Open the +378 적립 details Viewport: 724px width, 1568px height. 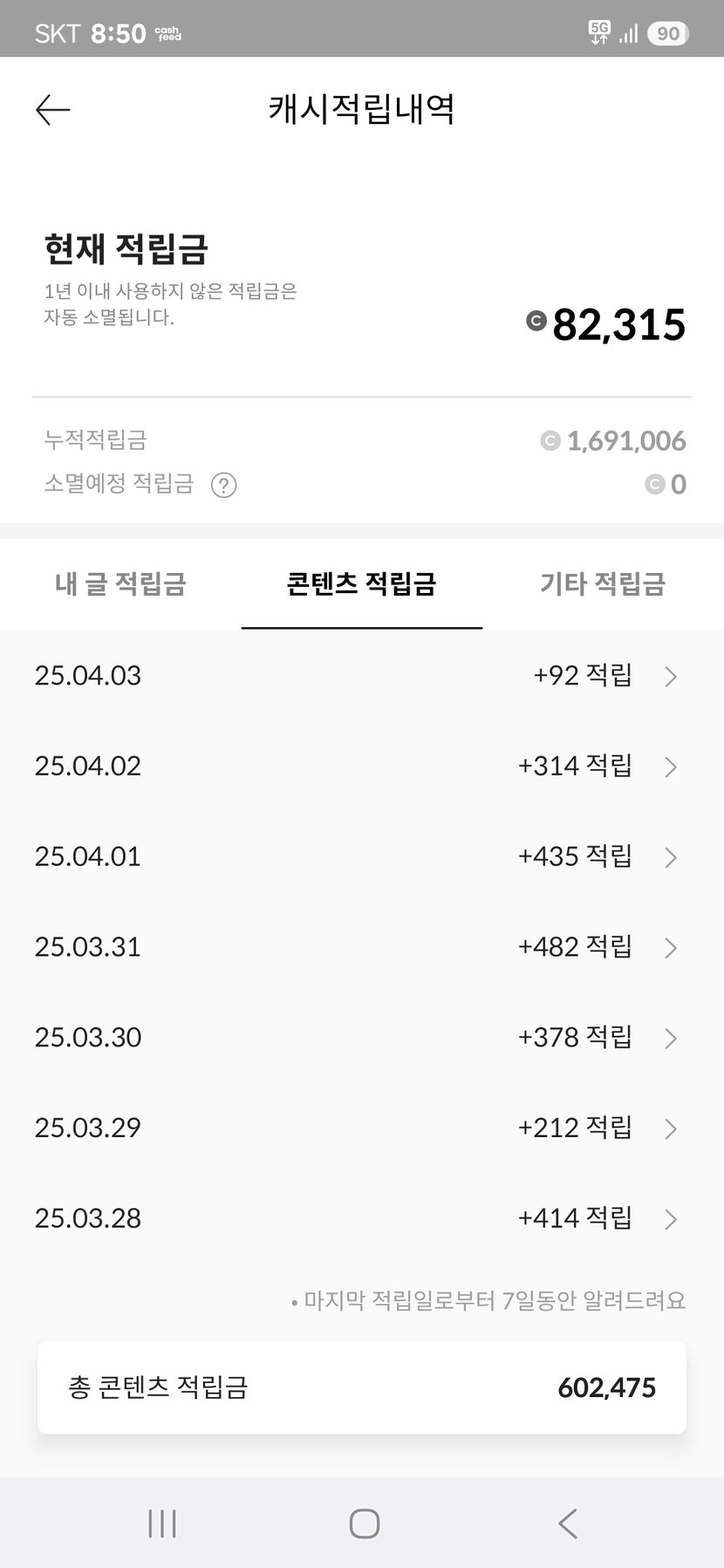point(574,1038)
